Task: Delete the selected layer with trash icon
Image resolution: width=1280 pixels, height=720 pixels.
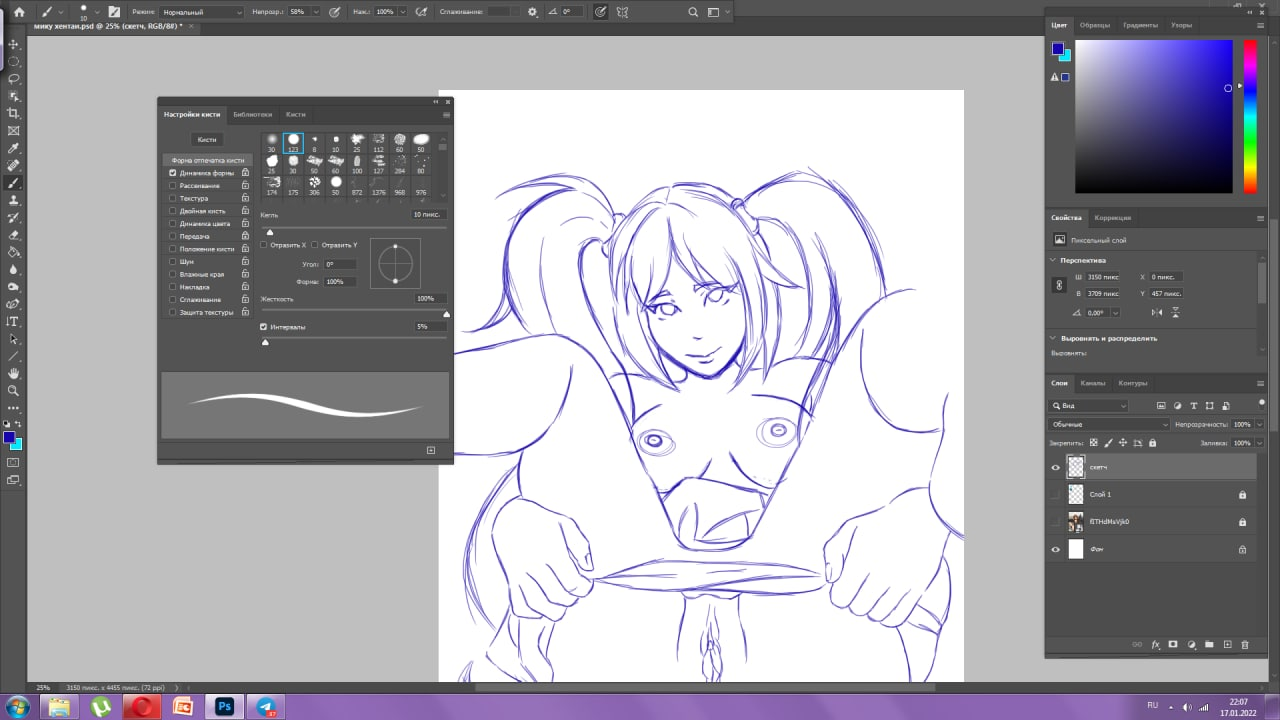Action: (x=1246, y=645)
